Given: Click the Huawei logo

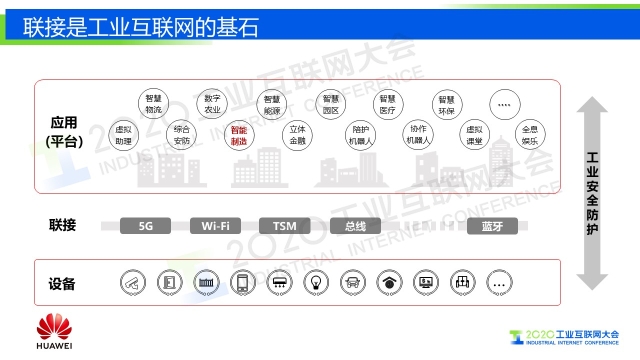Looking at the screenshot, I should point(54,331).
